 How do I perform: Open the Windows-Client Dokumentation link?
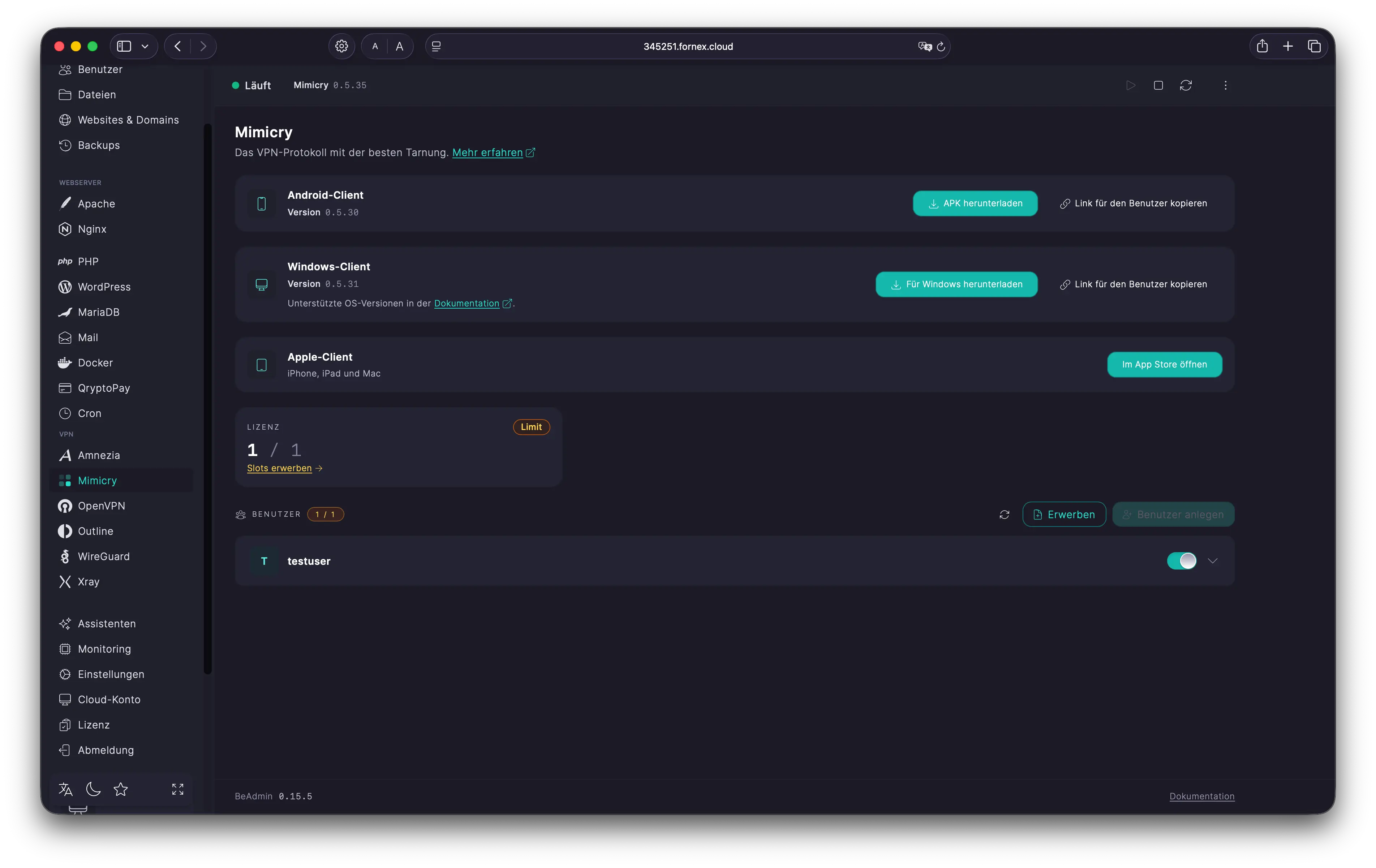(x=473, y=304)
